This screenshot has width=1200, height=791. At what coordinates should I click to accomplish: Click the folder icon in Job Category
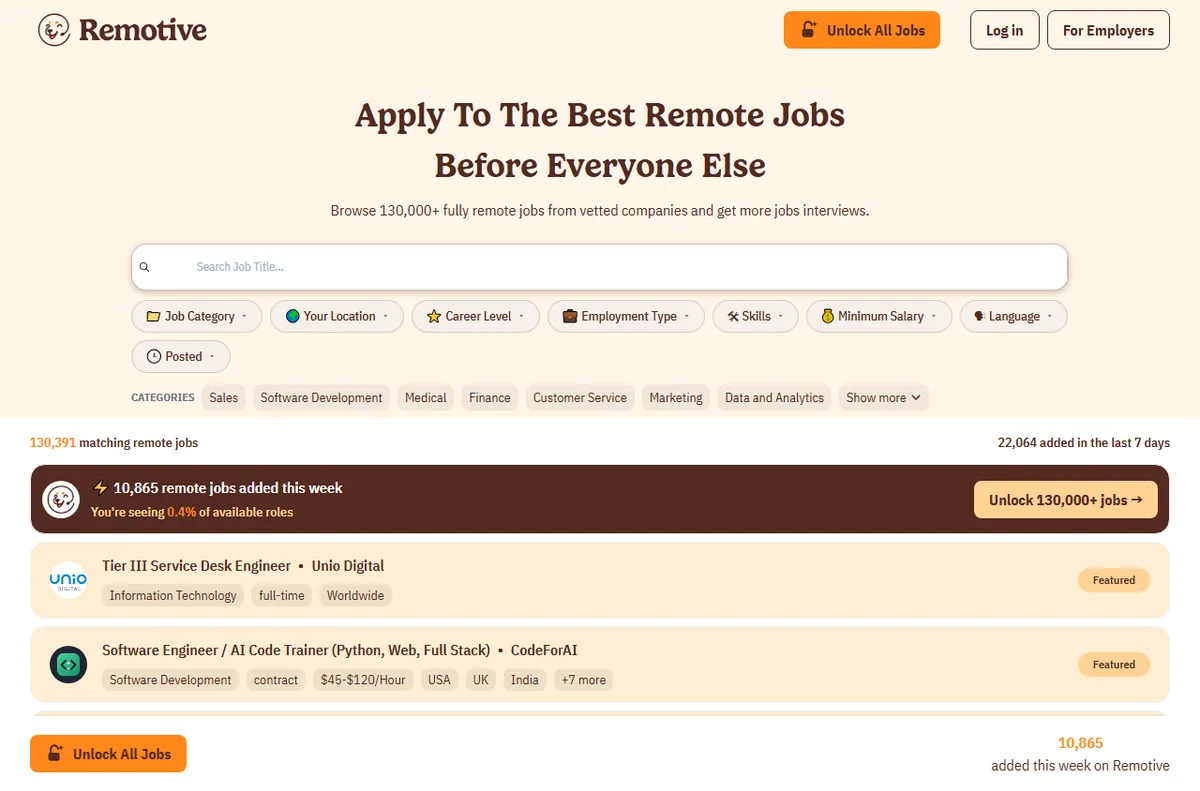(153, 316)
